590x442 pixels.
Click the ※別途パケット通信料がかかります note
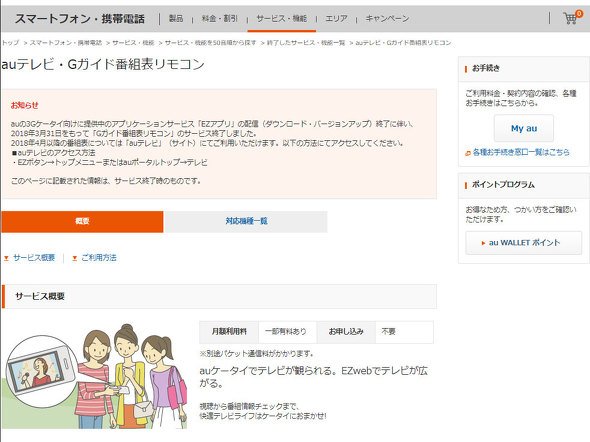[x=256, y=354]
